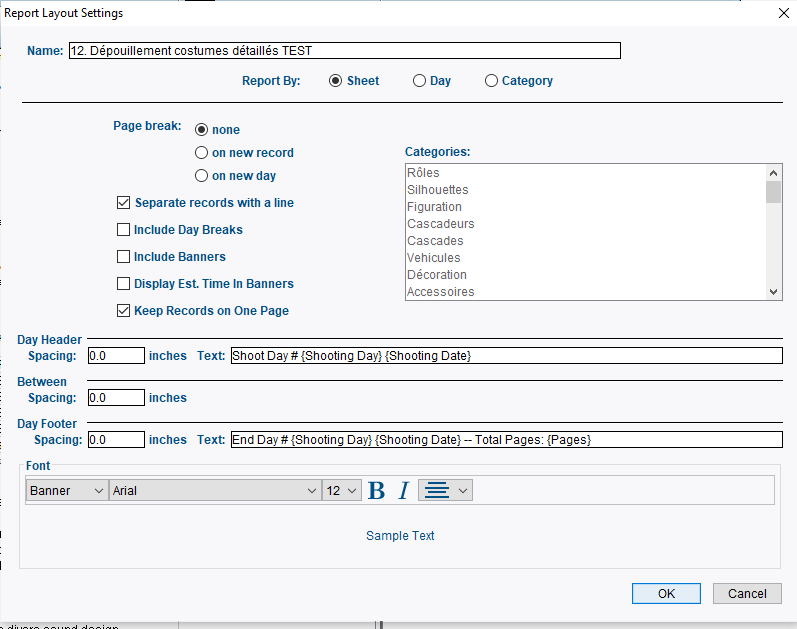Select Report By Category option
This screenshot has height=629, width=797.
[491, 81]
